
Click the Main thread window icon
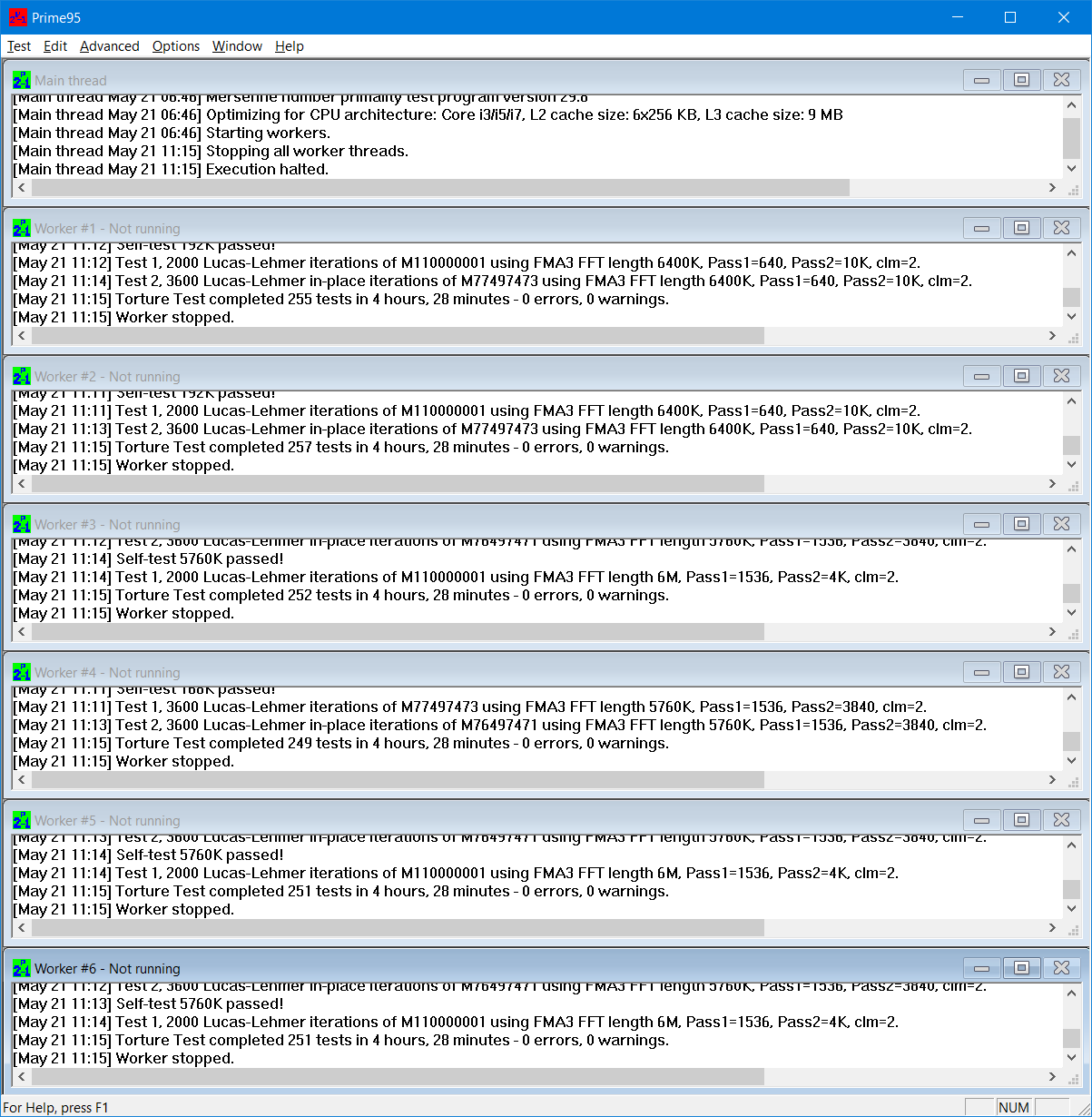click(22, 80)
